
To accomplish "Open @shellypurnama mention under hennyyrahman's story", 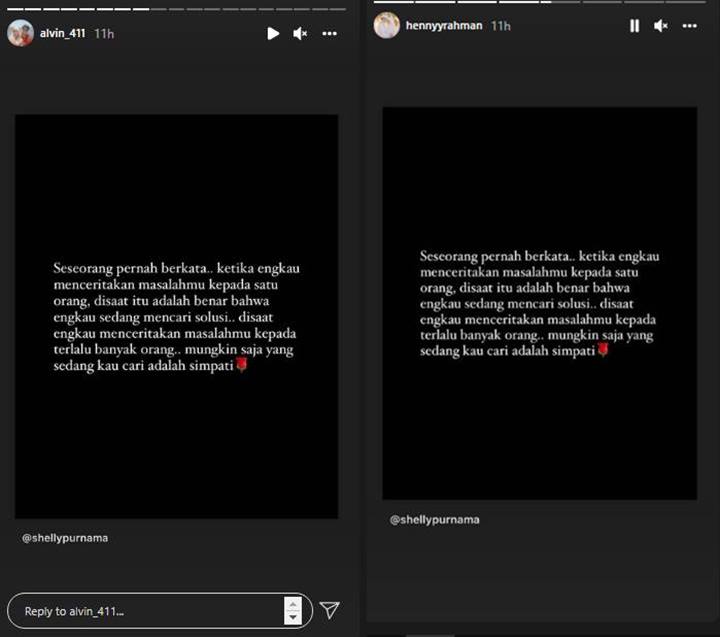I will pyautogui.click(x=434, y=519).
